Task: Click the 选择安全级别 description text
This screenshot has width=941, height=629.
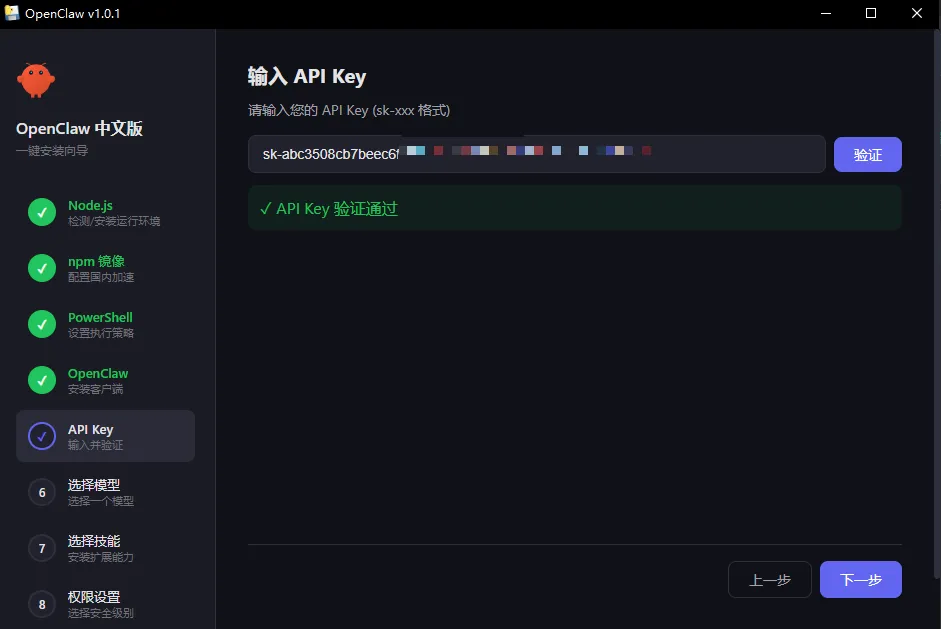Action: [101, 613]
